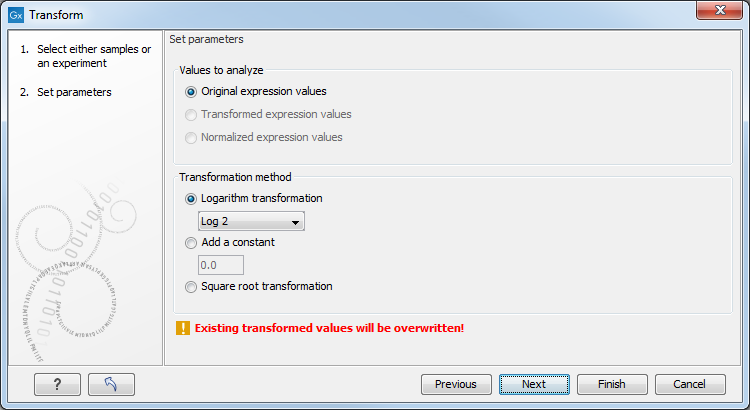750x410 pixels.
Task: Click the red overwrite warning message
Action: [329, 328]
